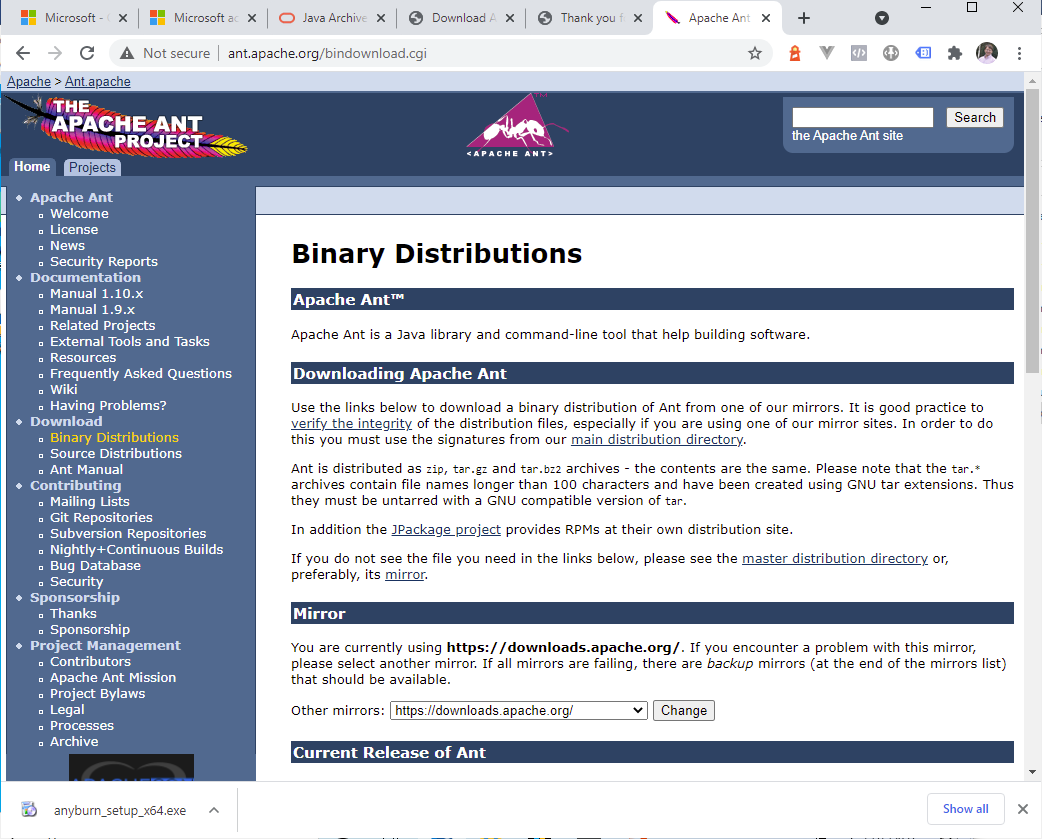
Task: Click the user profile avatar icon
Action: (987, 53)
